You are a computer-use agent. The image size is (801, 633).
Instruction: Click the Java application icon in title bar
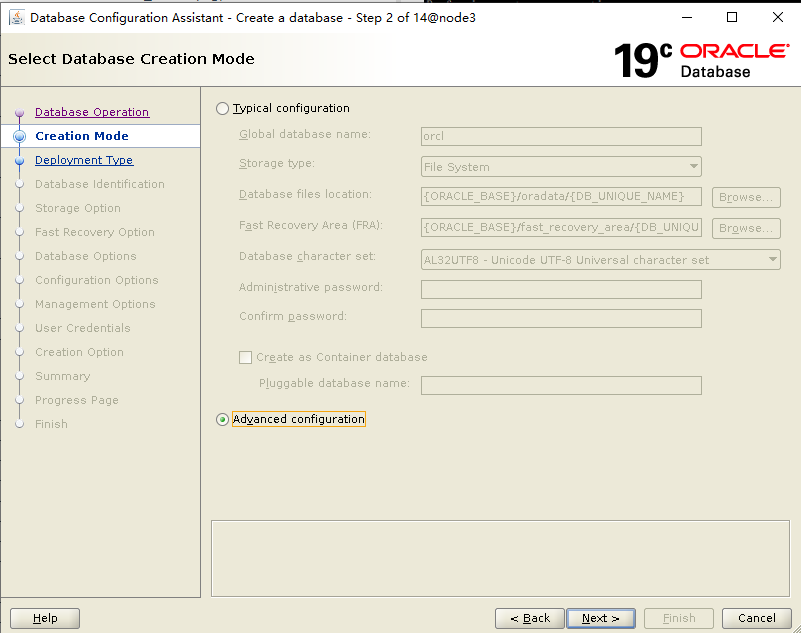click(x=17, y=18)
